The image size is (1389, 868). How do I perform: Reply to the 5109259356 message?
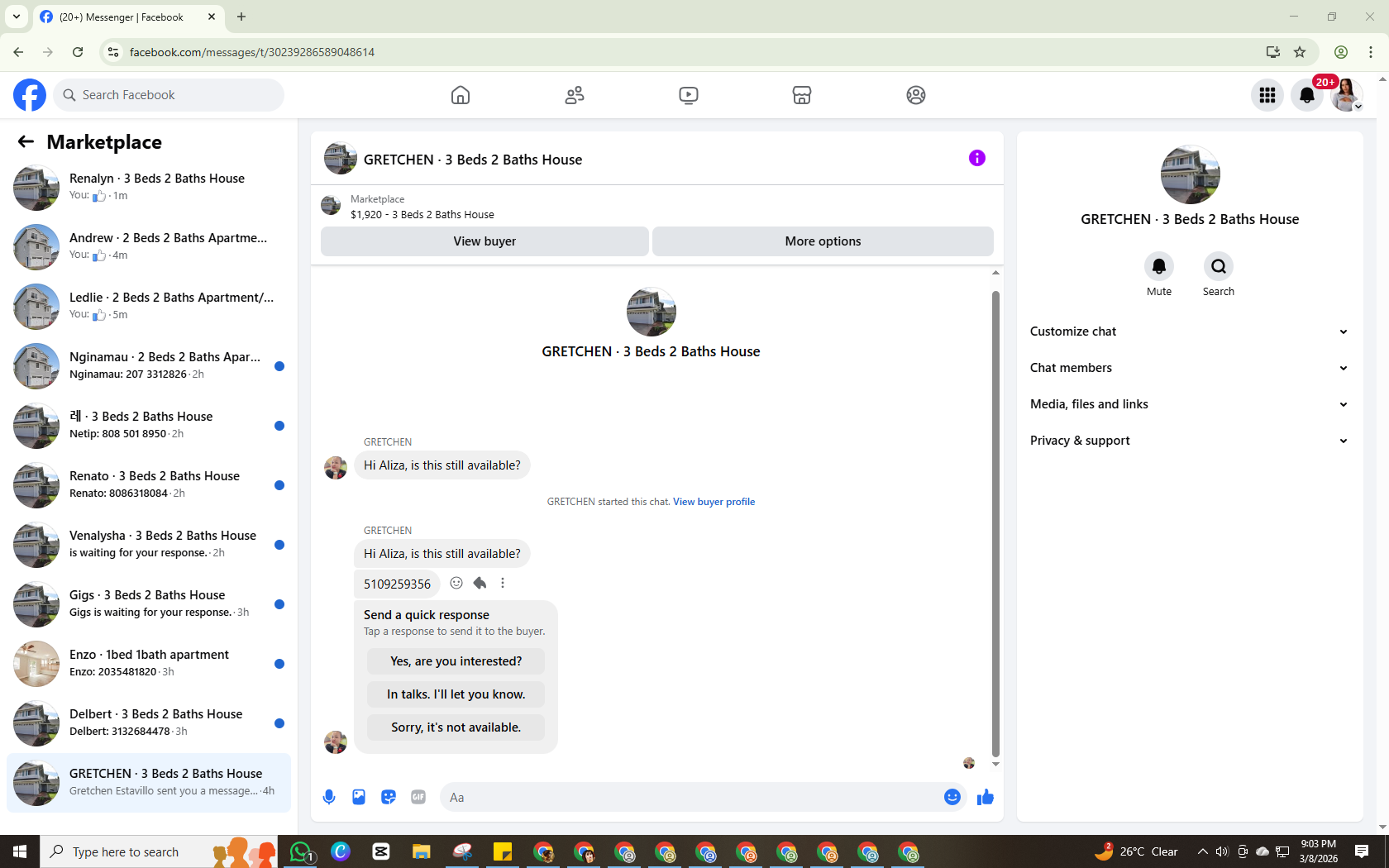(x=480, y=583)
